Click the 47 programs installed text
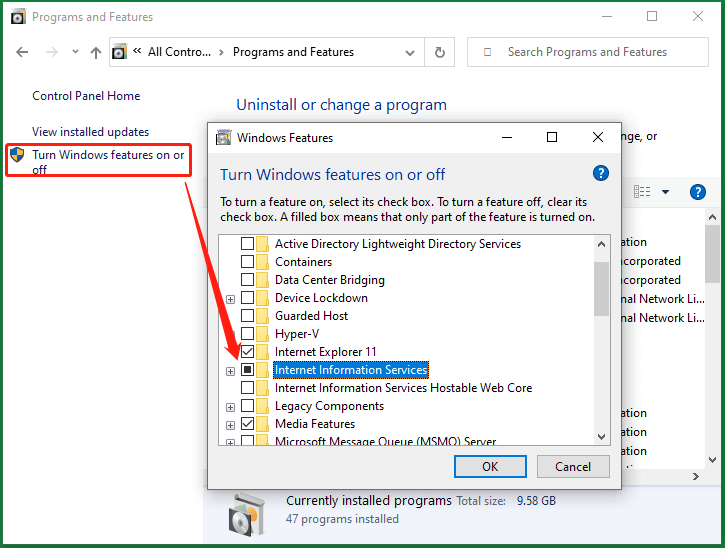725x548 pixels. (342, 519)
